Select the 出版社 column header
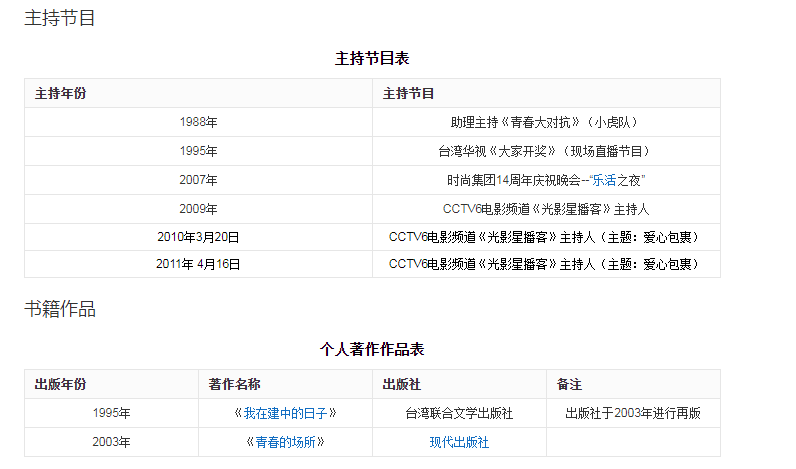The image size is (796, 469). (402, 384)
